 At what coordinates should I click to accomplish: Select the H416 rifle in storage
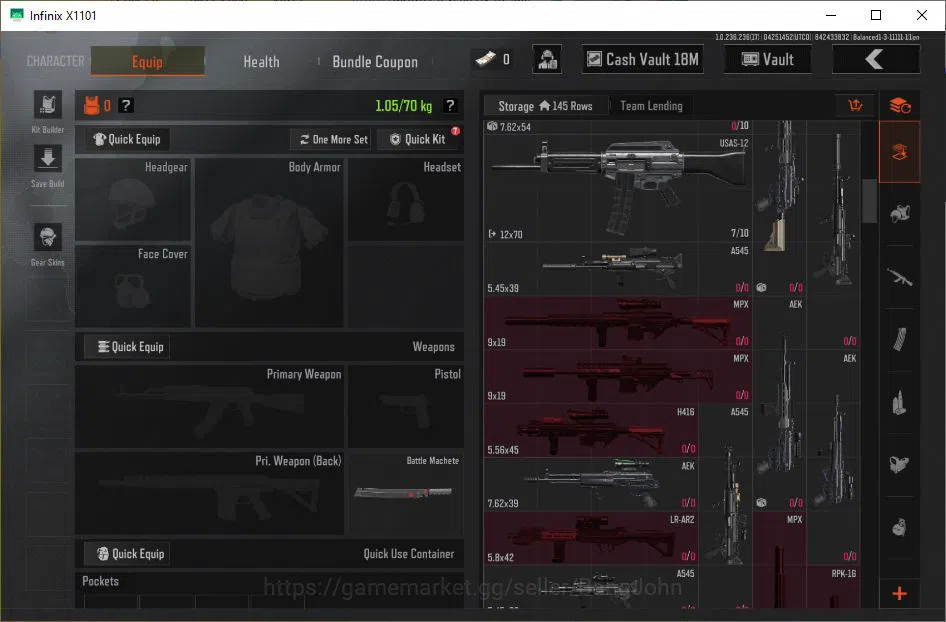pyautogui.click(x=591, y=430)
